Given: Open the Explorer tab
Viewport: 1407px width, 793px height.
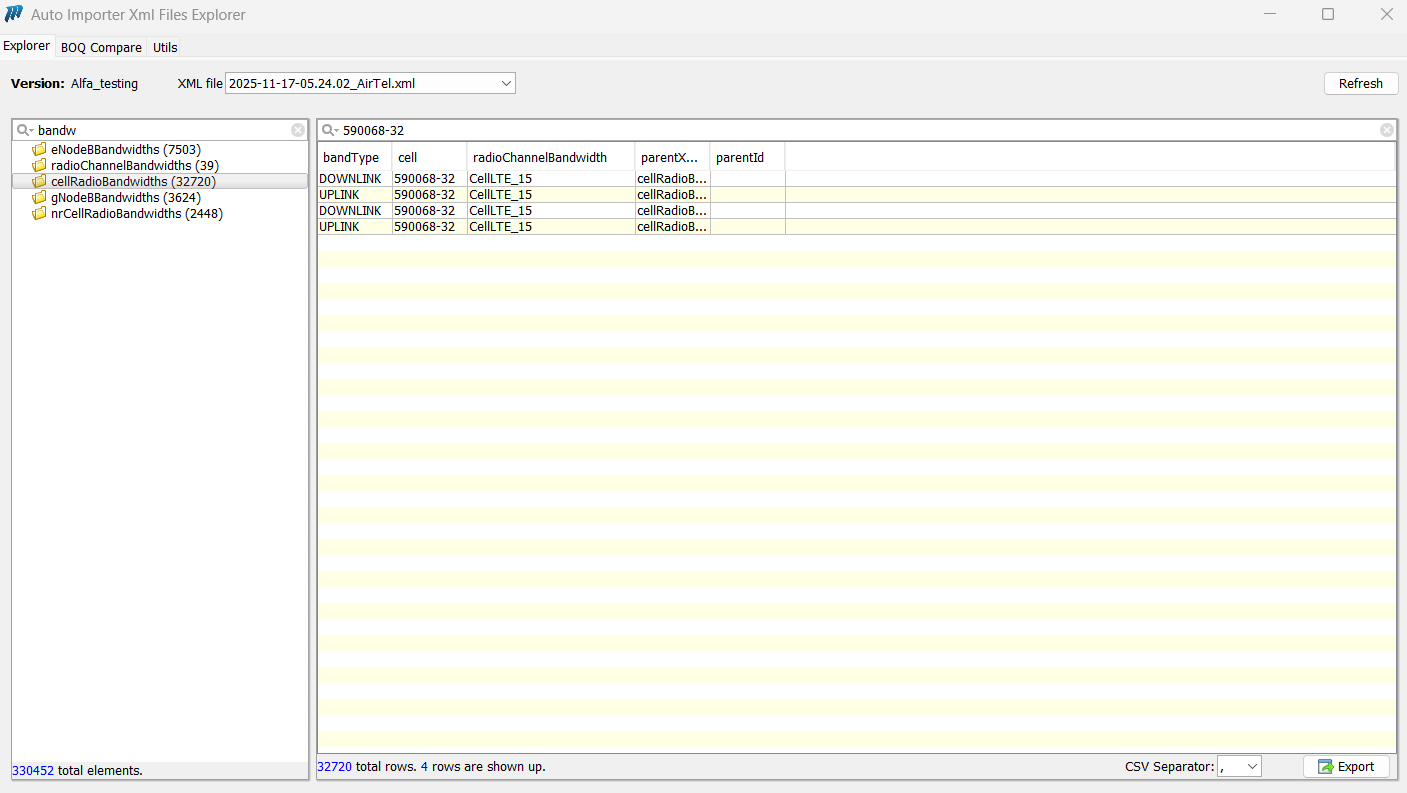Looking at the screenshot, I should tap(27, 46).
